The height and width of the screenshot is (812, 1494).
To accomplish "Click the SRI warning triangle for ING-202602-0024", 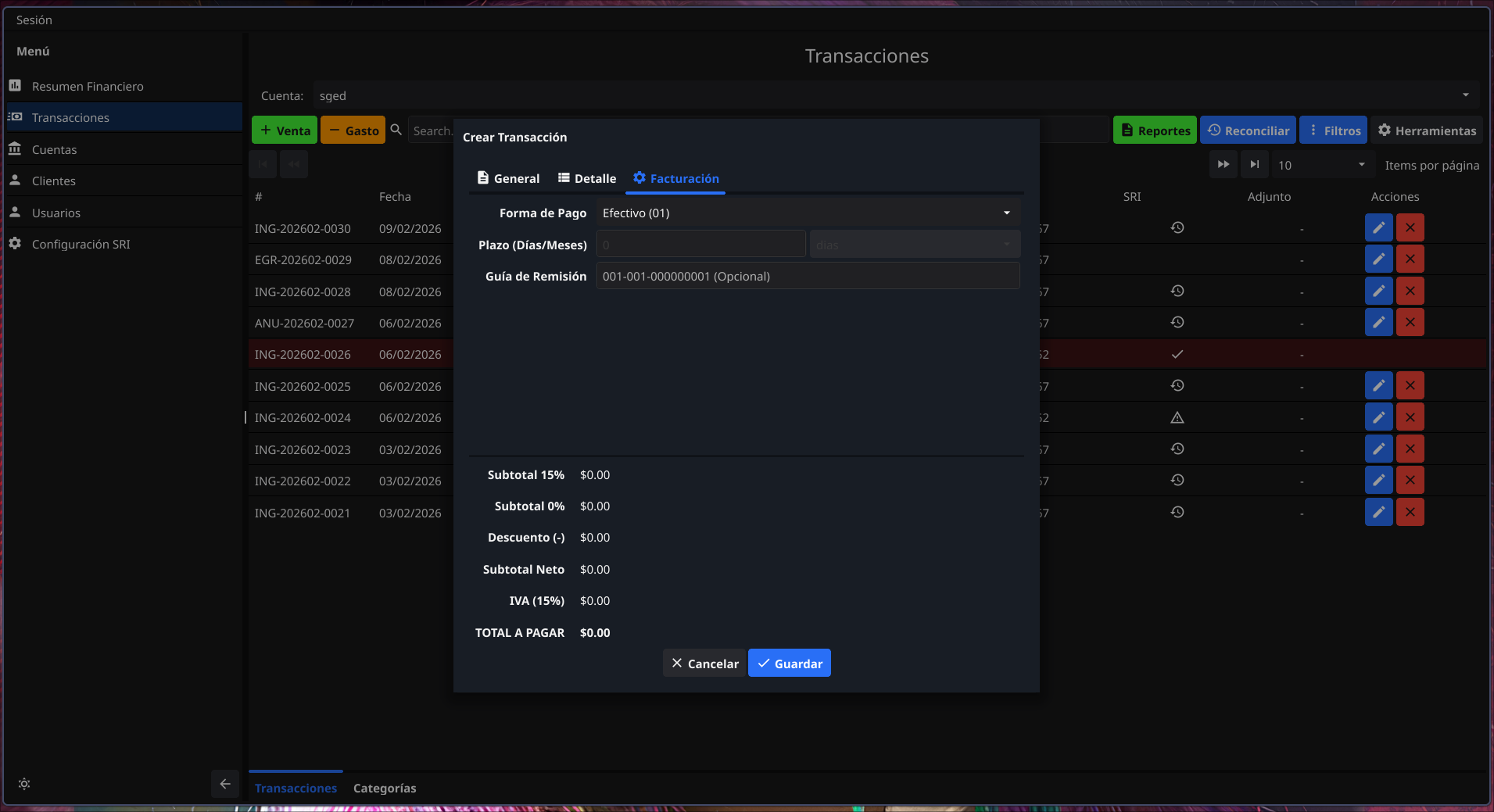I will click(x=1177, y=418).
